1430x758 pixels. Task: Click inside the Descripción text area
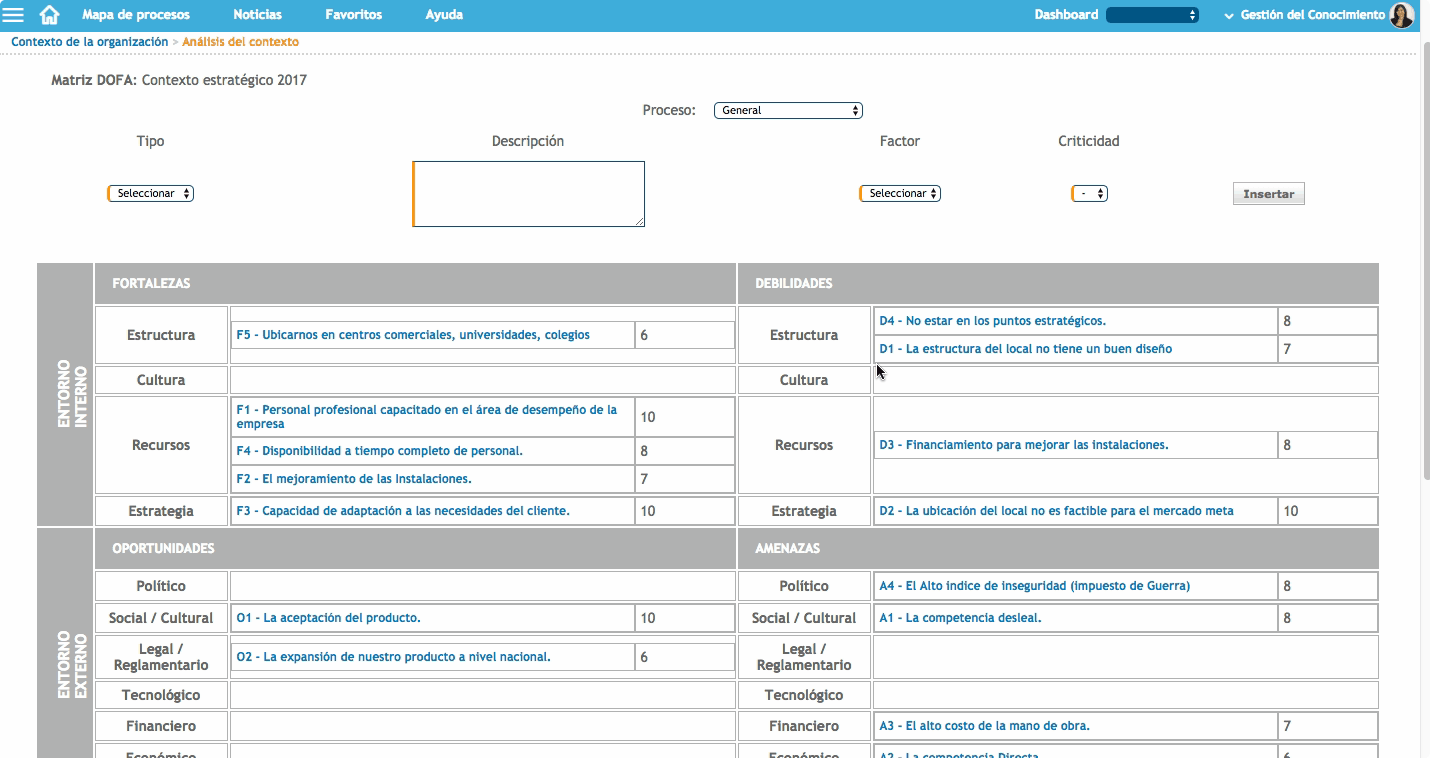[x=529, y=194]
